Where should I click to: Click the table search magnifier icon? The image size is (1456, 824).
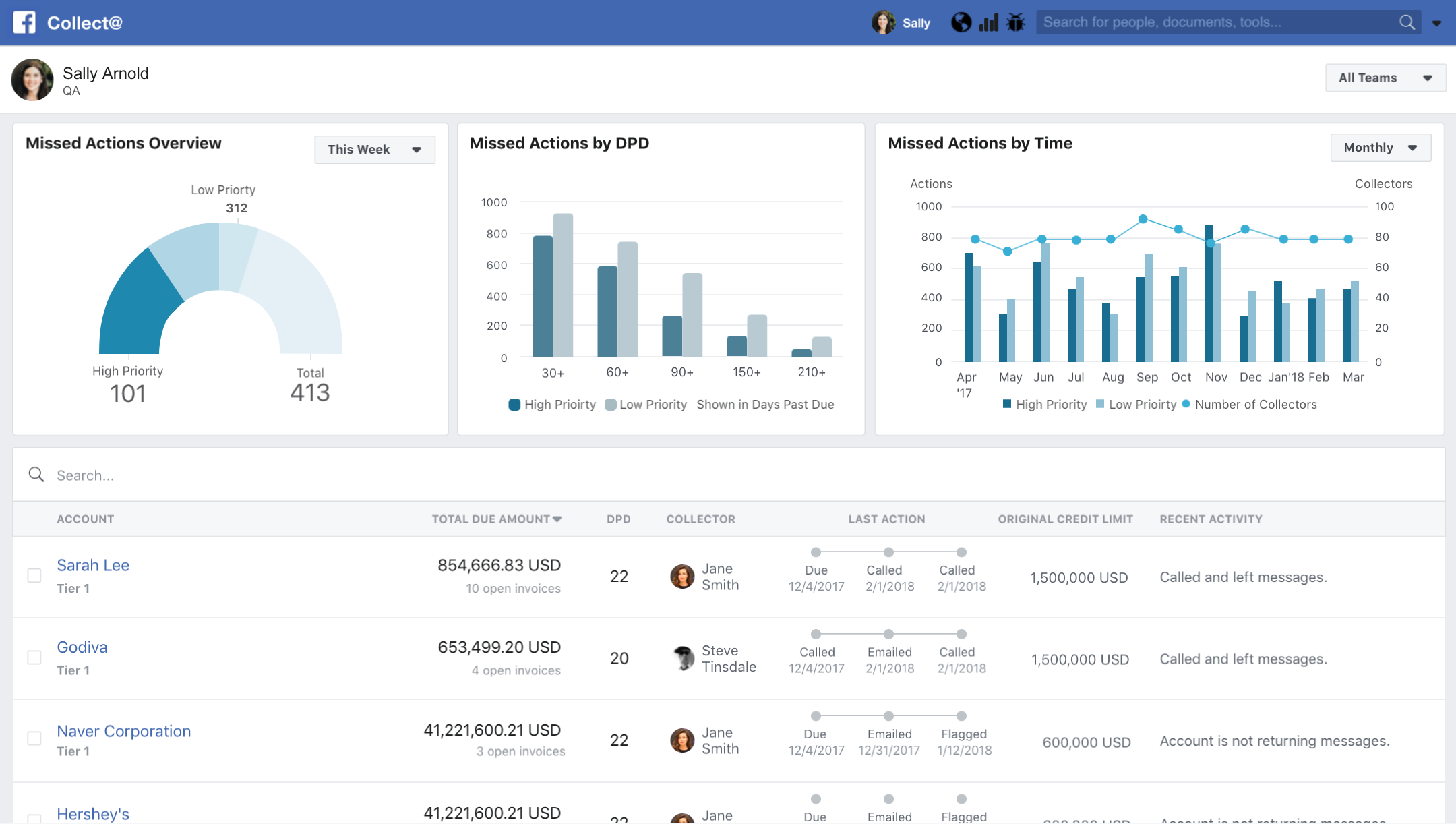coord(36,475)
